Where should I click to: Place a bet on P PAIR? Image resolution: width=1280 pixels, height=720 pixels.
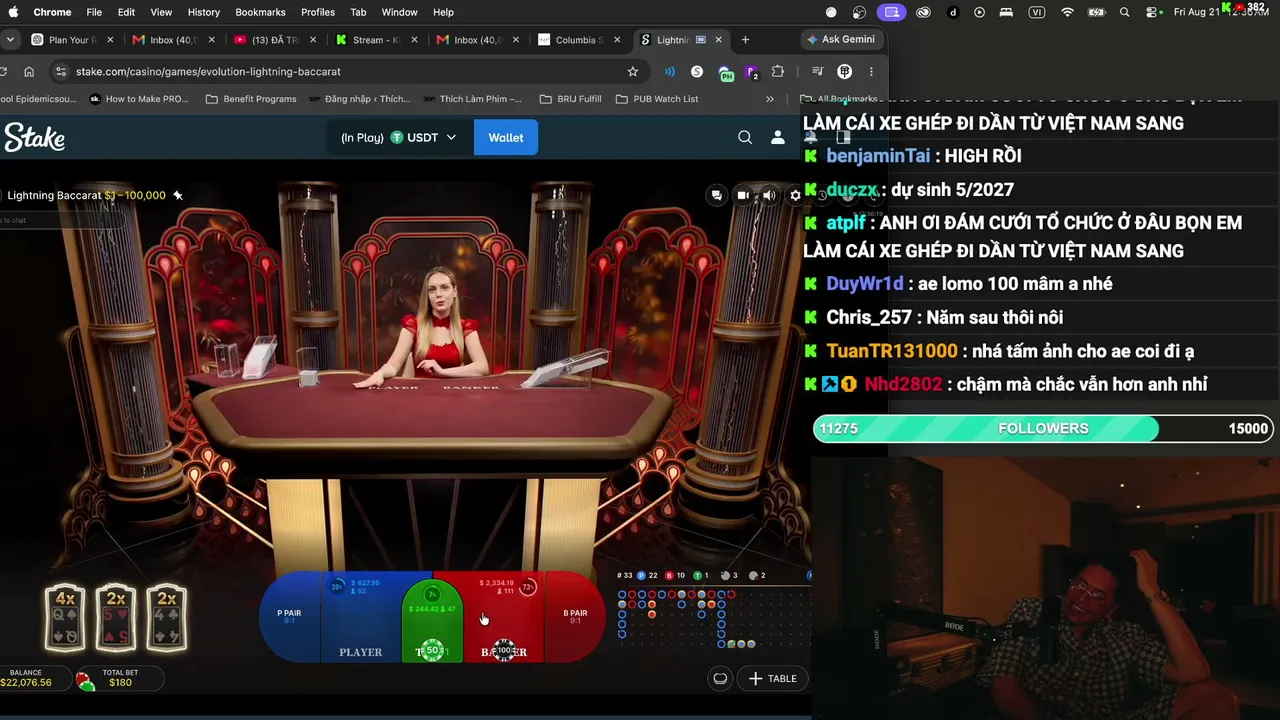pyautogui.click(x=289, y=617)
